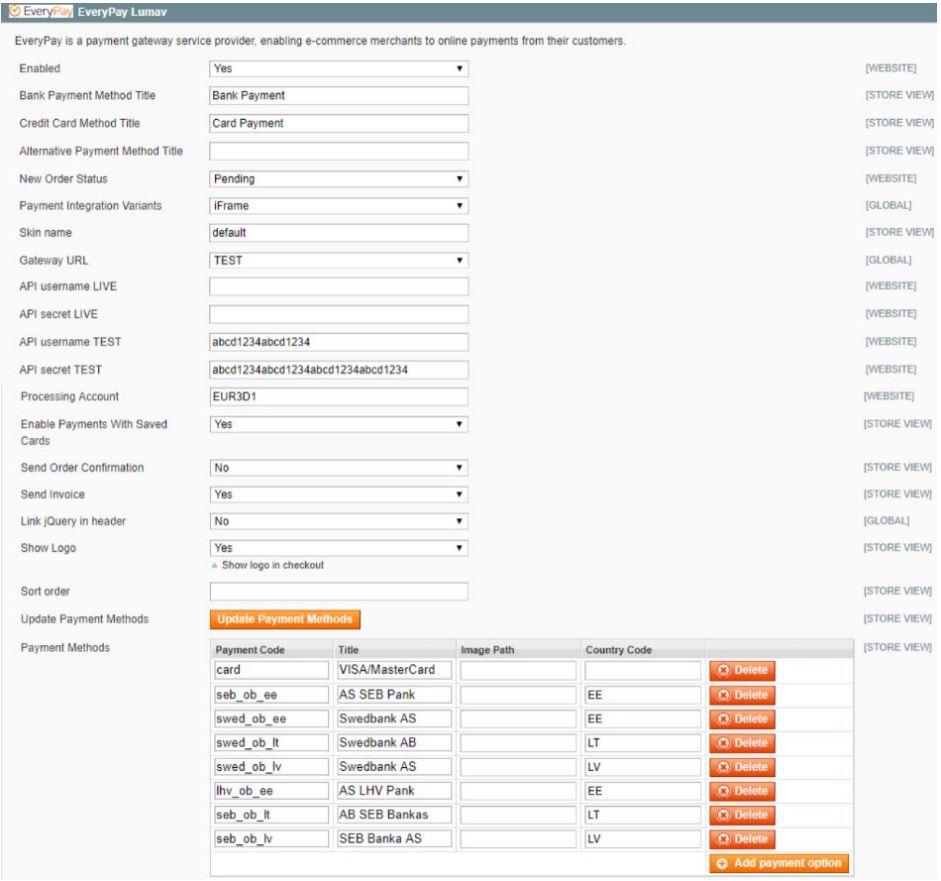Image resolution: width=941 pixels, height=881 pixels.
Task: Delete the swed_ob_ee payment method
Action: (x=742, y=719)
